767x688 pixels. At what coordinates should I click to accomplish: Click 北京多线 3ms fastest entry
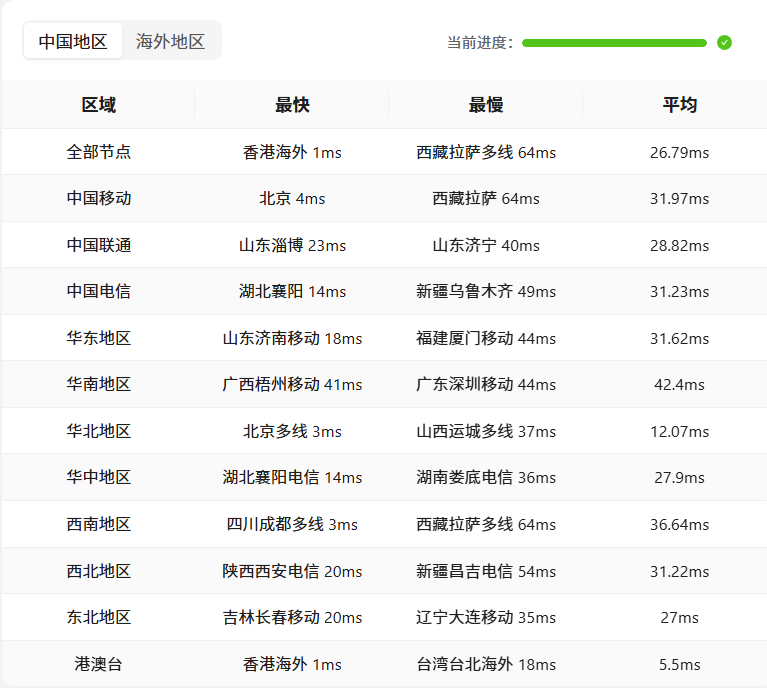[x=292, y=431]
